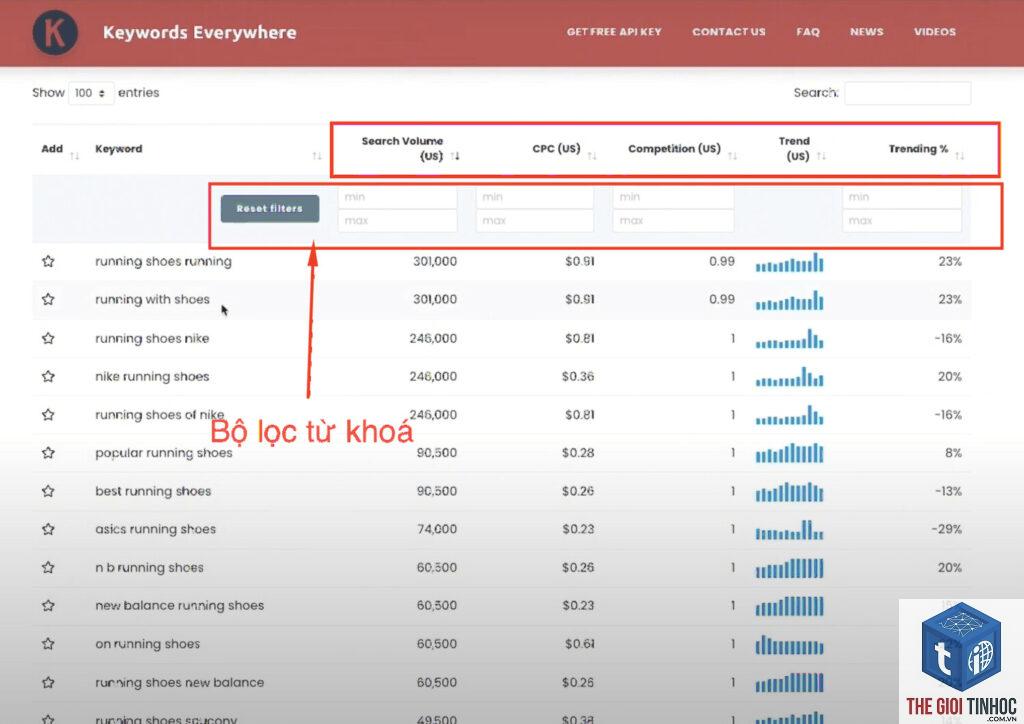The width and height of the screenshot is (1024, 724).
Task: Star the keyword 'nike running shoes'
Action: [48, 376]
